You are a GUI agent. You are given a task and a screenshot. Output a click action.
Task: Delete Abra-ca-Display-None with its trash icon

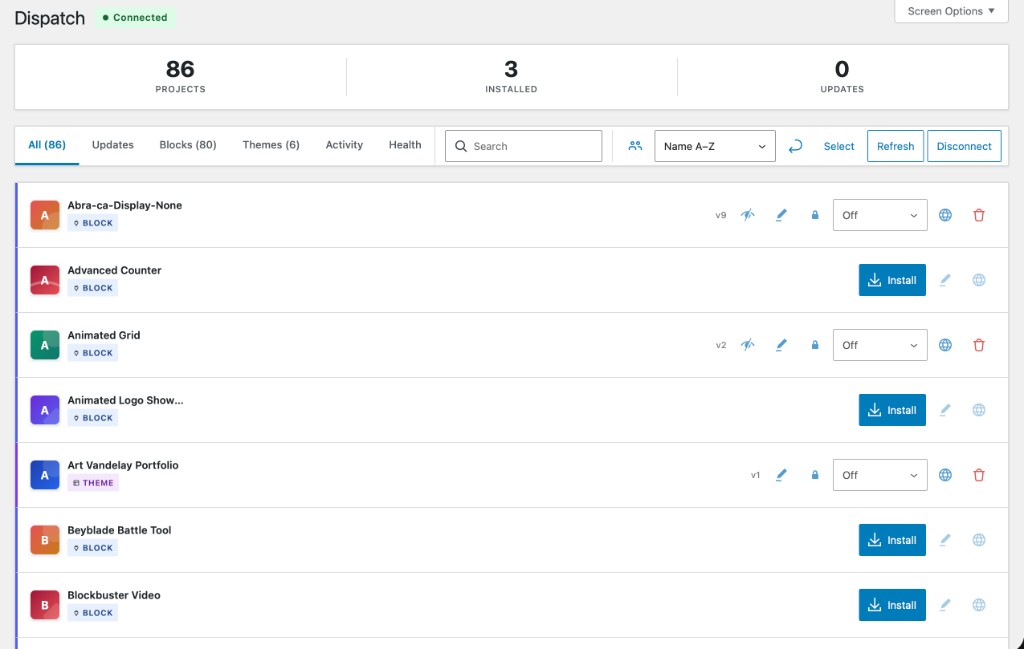pos(979,215)
